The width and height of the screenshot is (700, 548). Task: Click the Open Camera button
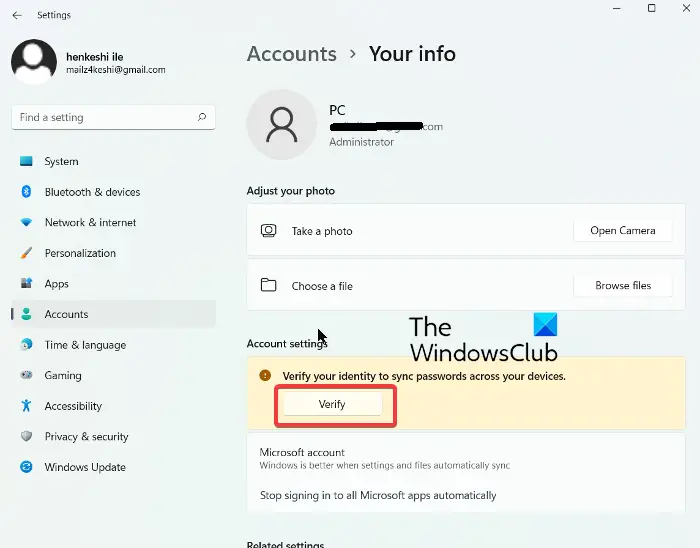coord(623,231)
